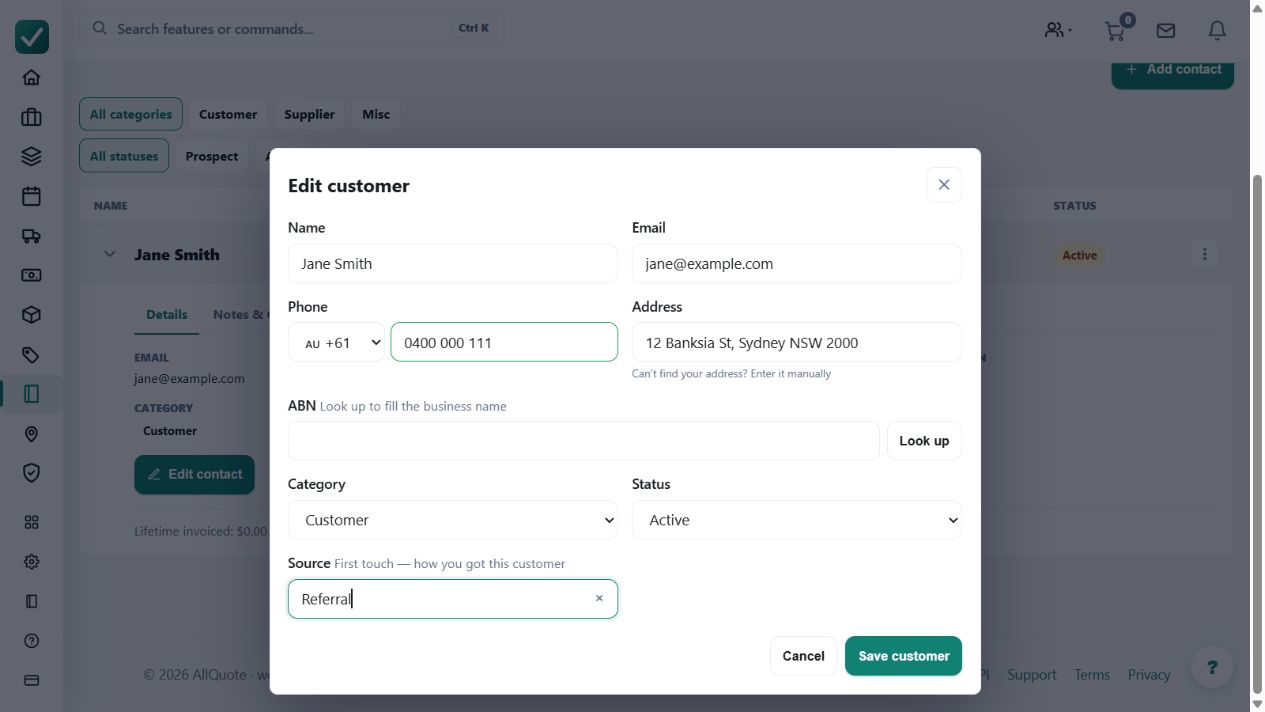The image size is (1265, 712).
Task: Open the shopping cart icon
Action: coord(1115,31)
